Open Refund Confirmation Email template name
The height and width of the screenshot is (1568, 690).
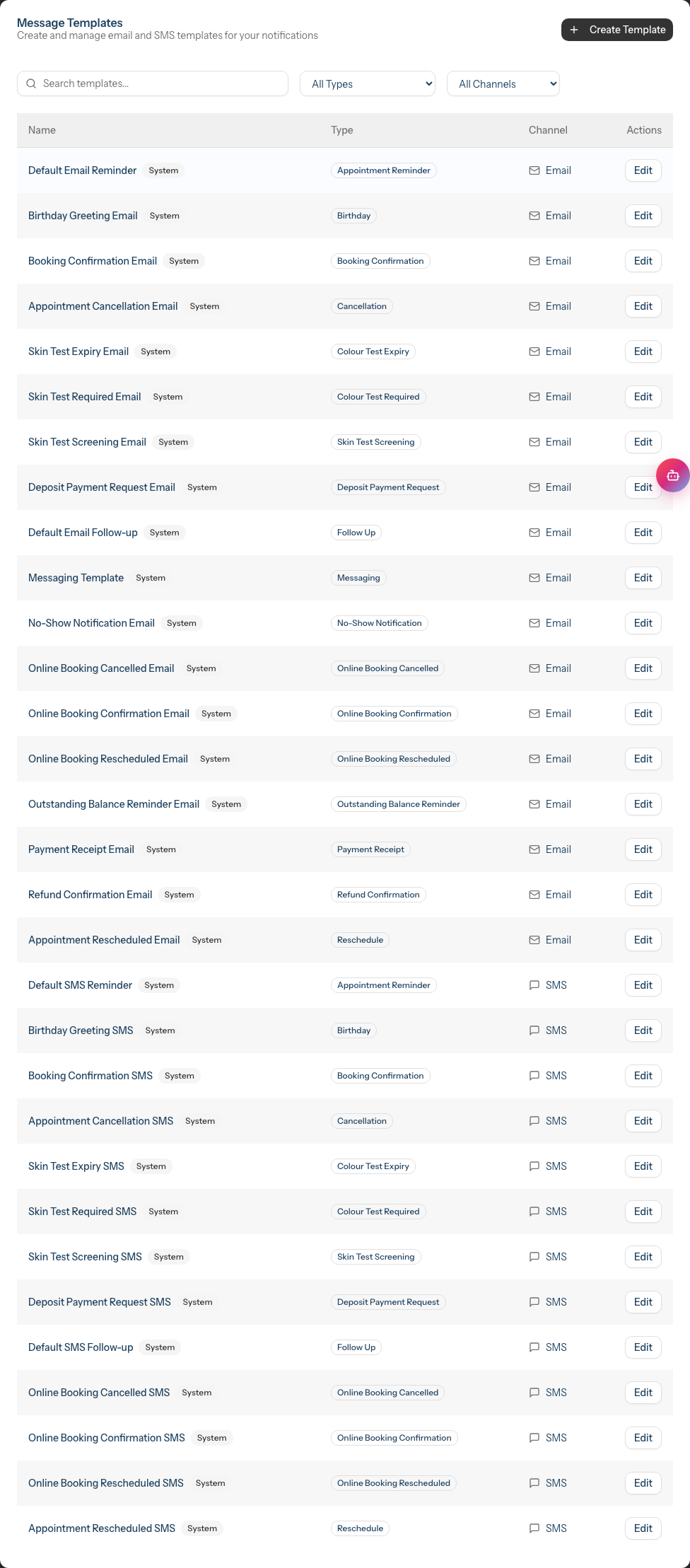click(90, 895)
